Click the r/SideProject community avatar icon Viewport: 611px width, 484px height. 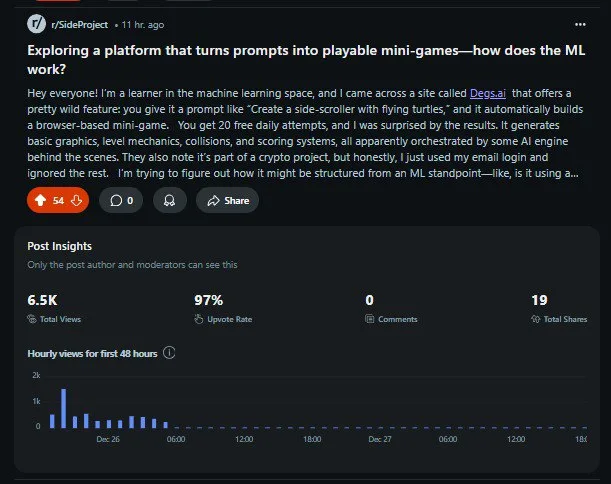pyautogui.click(x=37, y=22)
